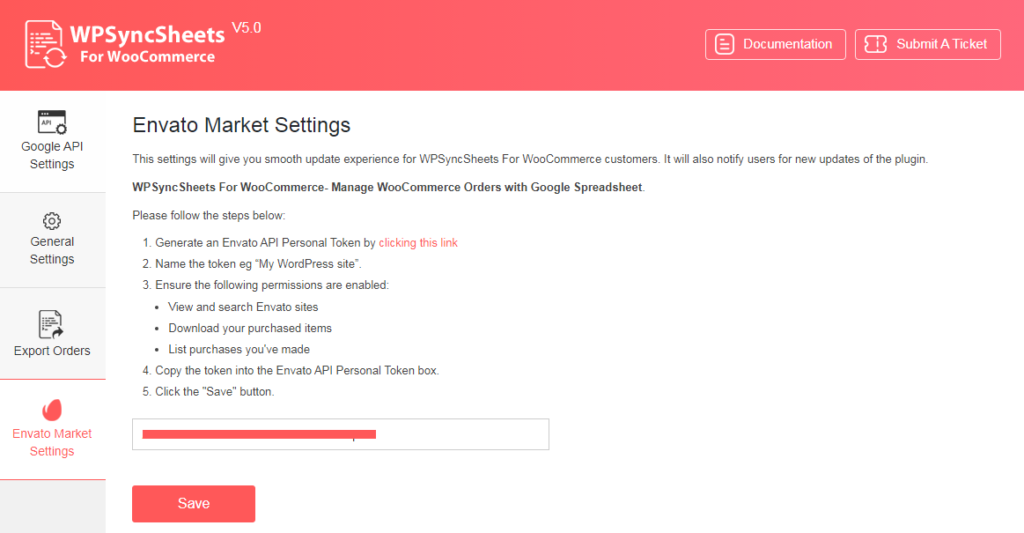The height and width of the screenshot is (533, 1024).
Task: Click the Export Orders sheet-arrow icon
Action: (x=52, y=325)
